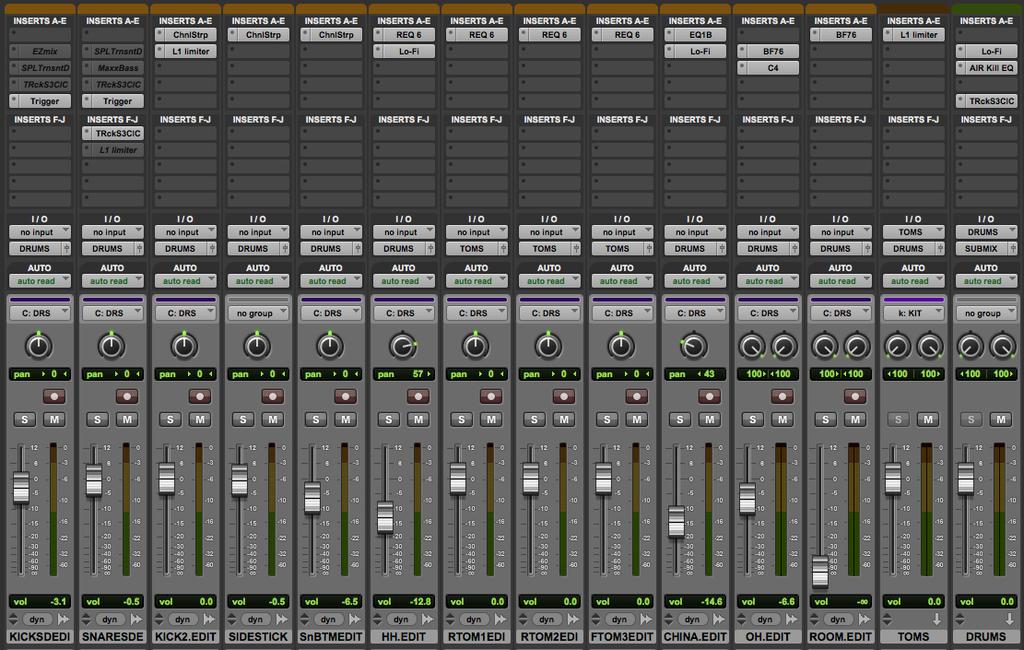Image resolution: width=1024 pixels, height=650 pixels.
Task: Mute the CHINA.EDIT track
Action: click(x=709, y=420)
